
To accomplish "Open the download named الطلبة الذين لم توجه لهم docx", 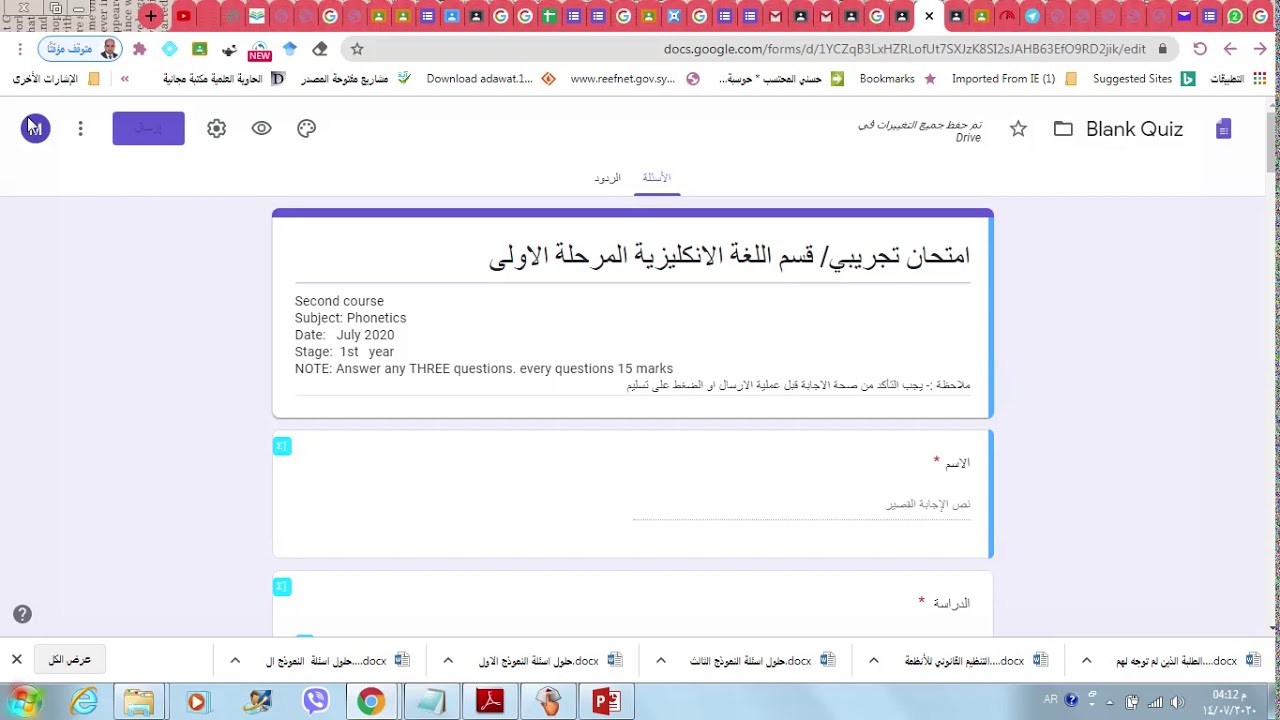I will tap(1187, 660).
